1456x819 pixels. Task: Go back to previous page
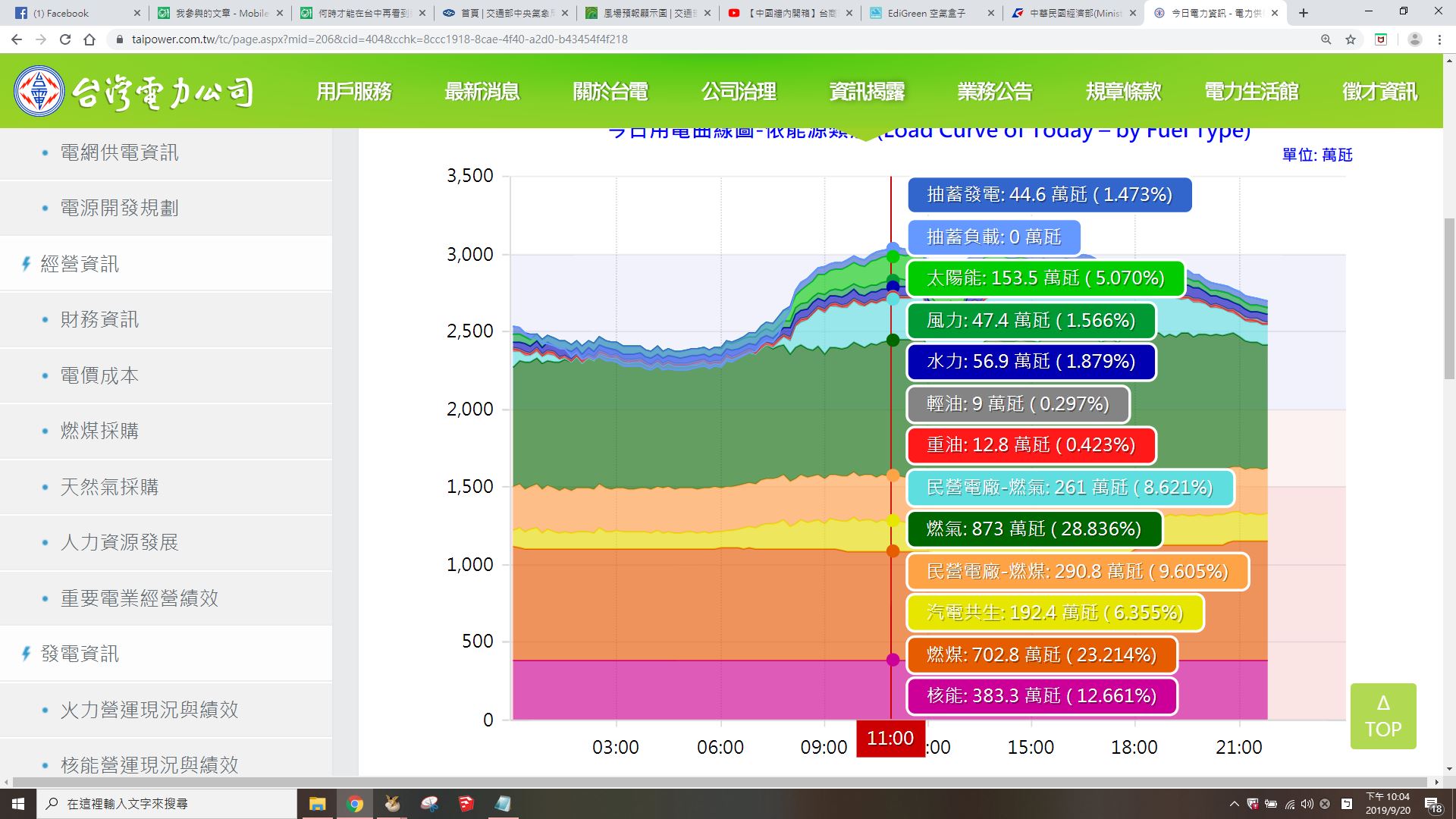(17, 39)
